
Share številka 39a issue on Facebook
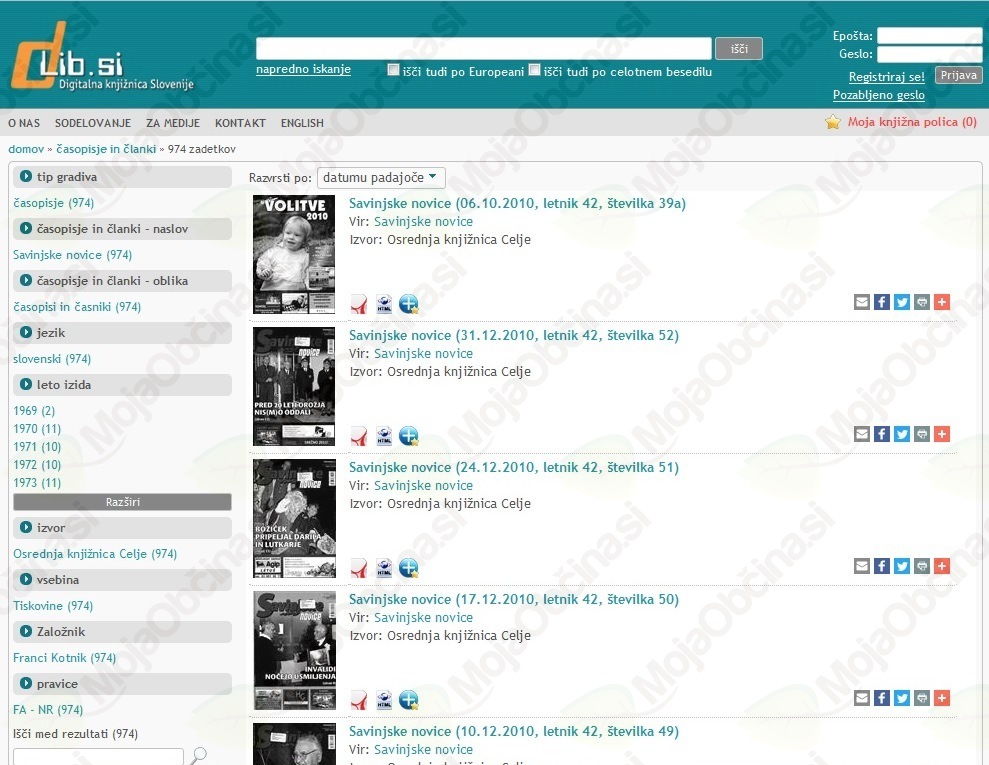coord(882,302)
